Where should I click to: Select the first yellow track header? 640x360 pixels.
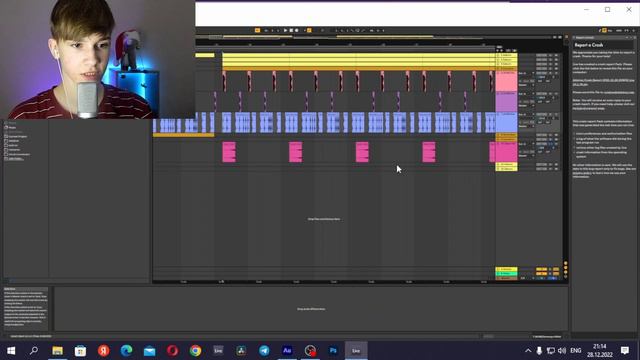tap(506, 55)
